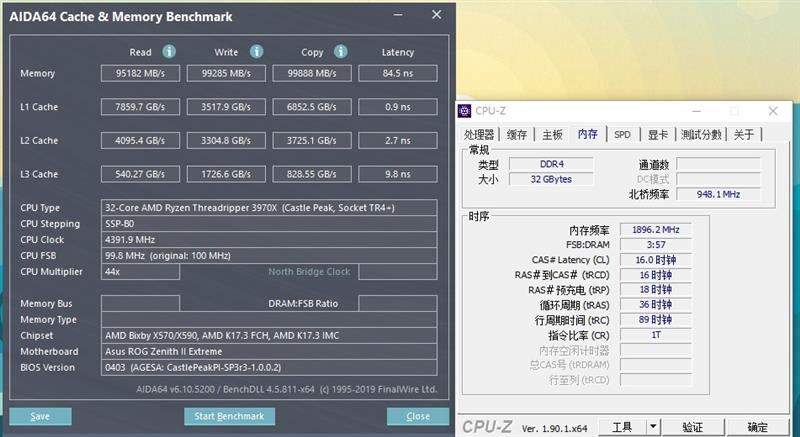Switch to the 处理器 tab in CPU-Z
This screenshot has height=437, width=800.
pyautogui.click(x=479, y=135)
